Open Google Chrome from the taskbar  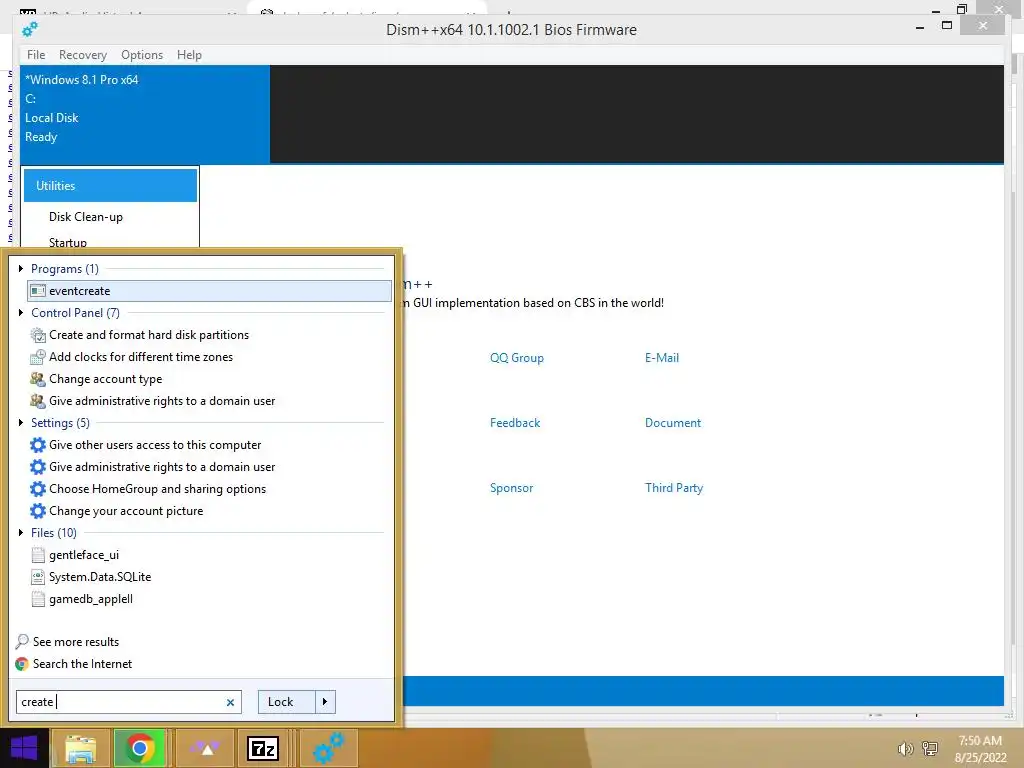pyautogui.click(x=139, y=748)
